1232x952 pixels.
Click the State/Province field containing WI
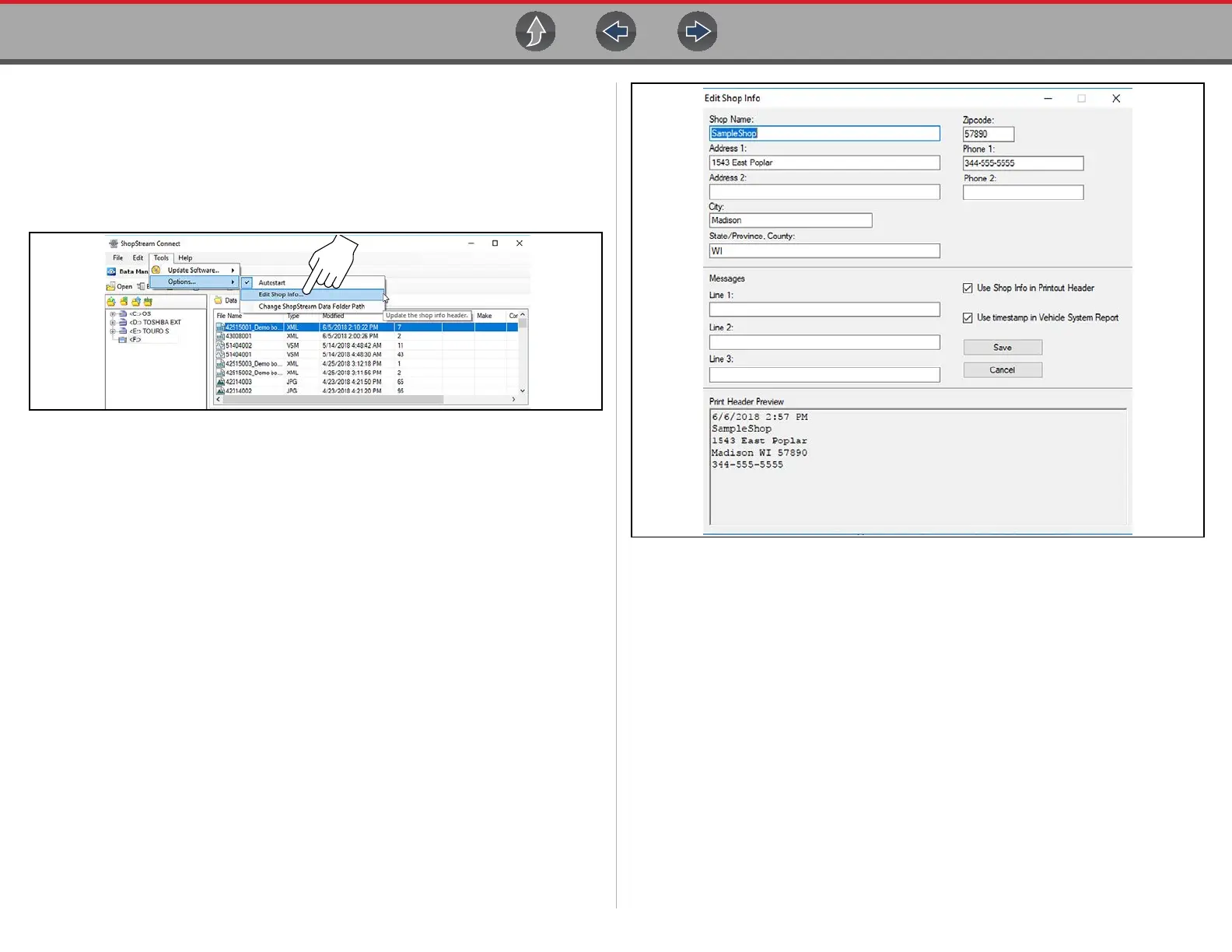[824, 250]
